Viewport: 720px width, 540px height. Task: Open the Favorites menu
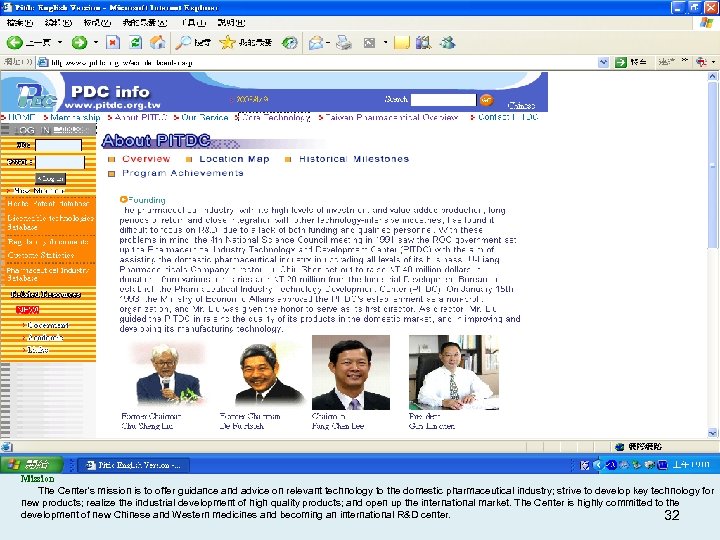(145, 22)
